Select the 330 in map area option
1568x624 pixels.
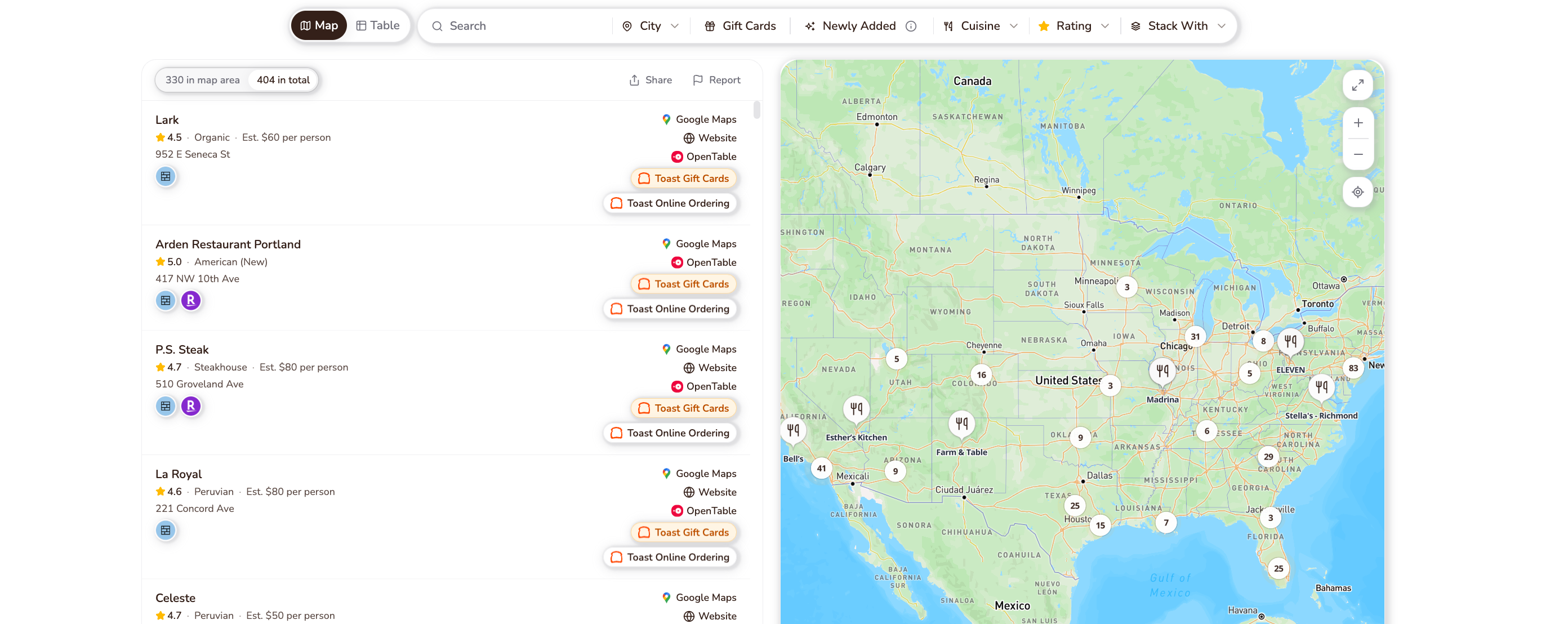point(203,80)
